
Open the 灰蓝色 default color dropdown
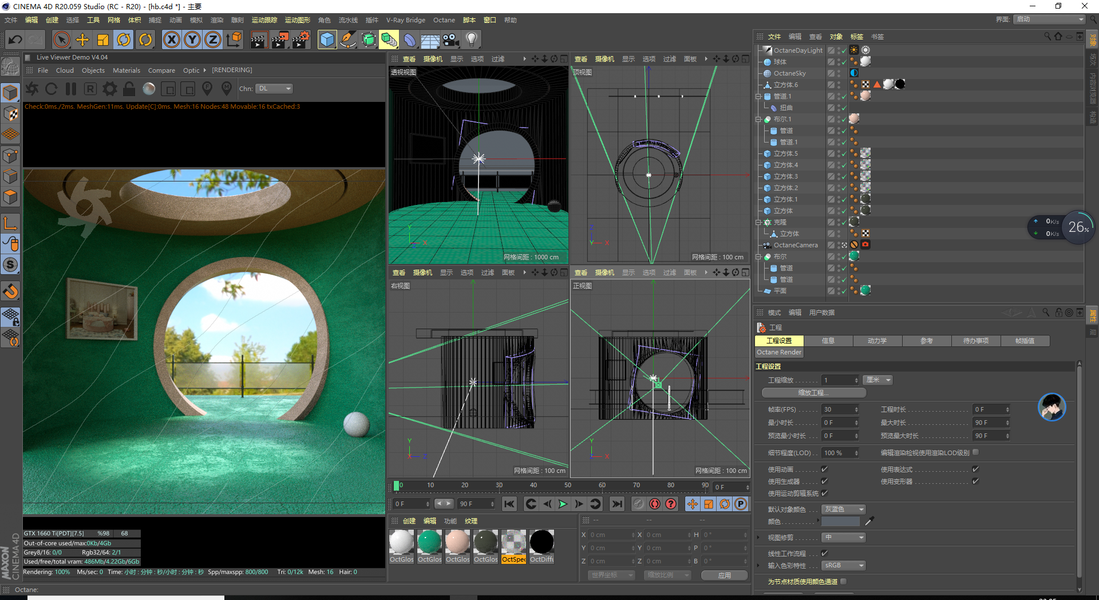point(844,509)
